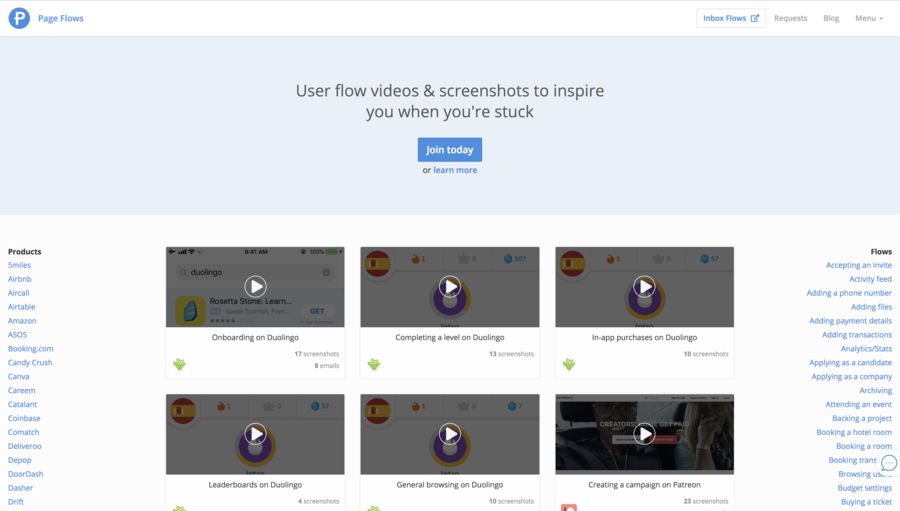Screen dimensions: 900x511
Task: Open the 5miles product
Action: pos(20,265)
